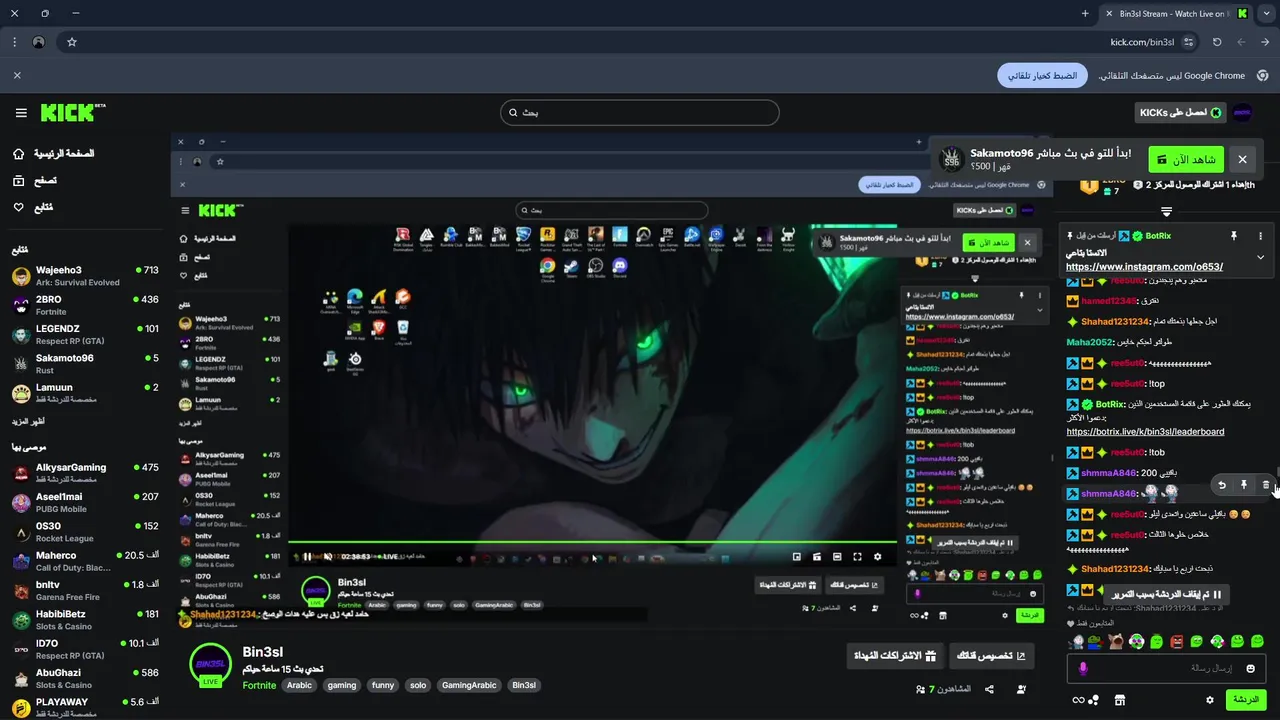The width and height of the screenshot is (1280, 720).
Task: Open the profile avatar menu in the Kick header
Action: point(1242,112)
